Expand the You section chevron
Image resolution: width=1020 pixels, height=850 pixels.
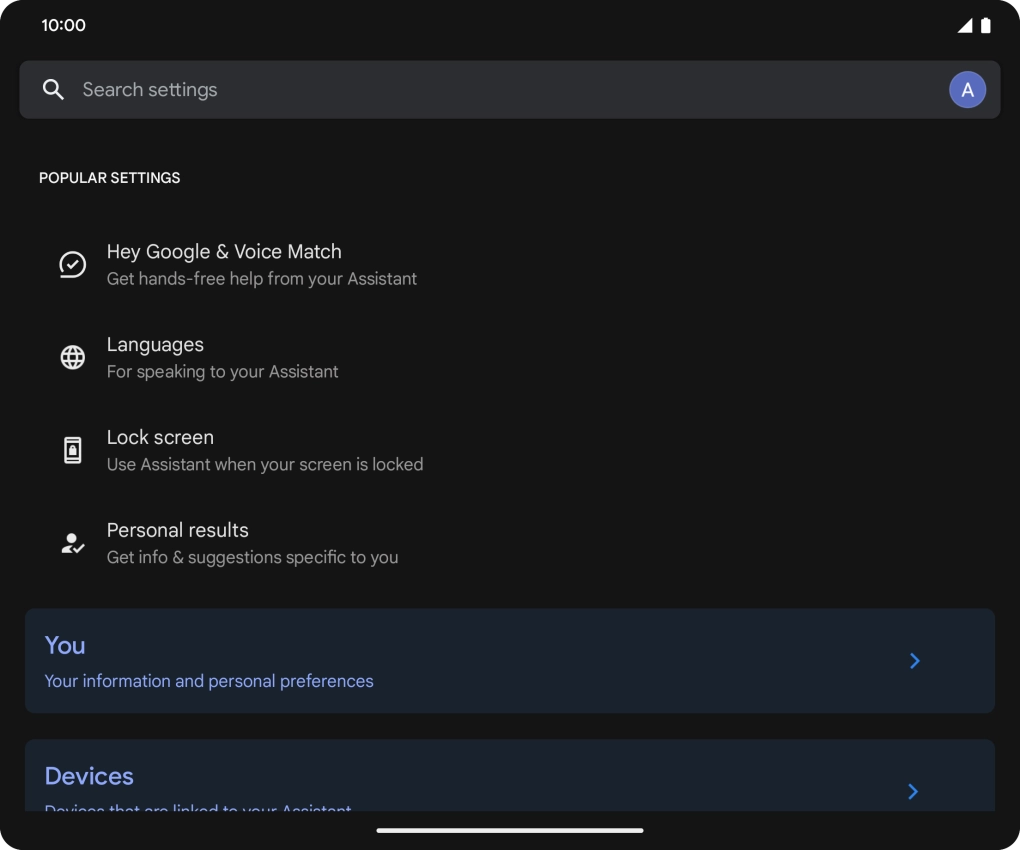point(914,661)
